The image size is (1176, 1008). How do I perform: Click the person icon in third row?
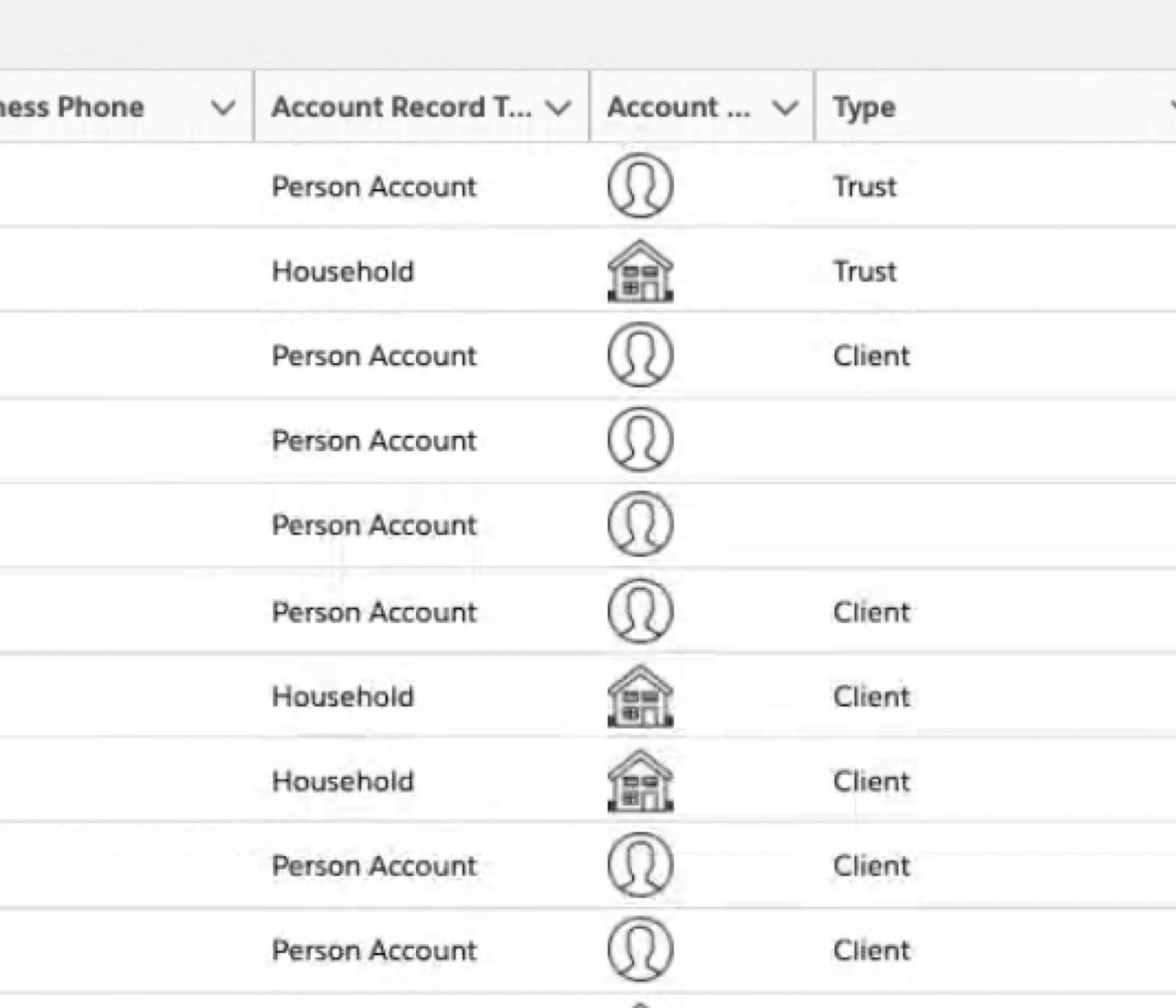[x=639, y=355]
